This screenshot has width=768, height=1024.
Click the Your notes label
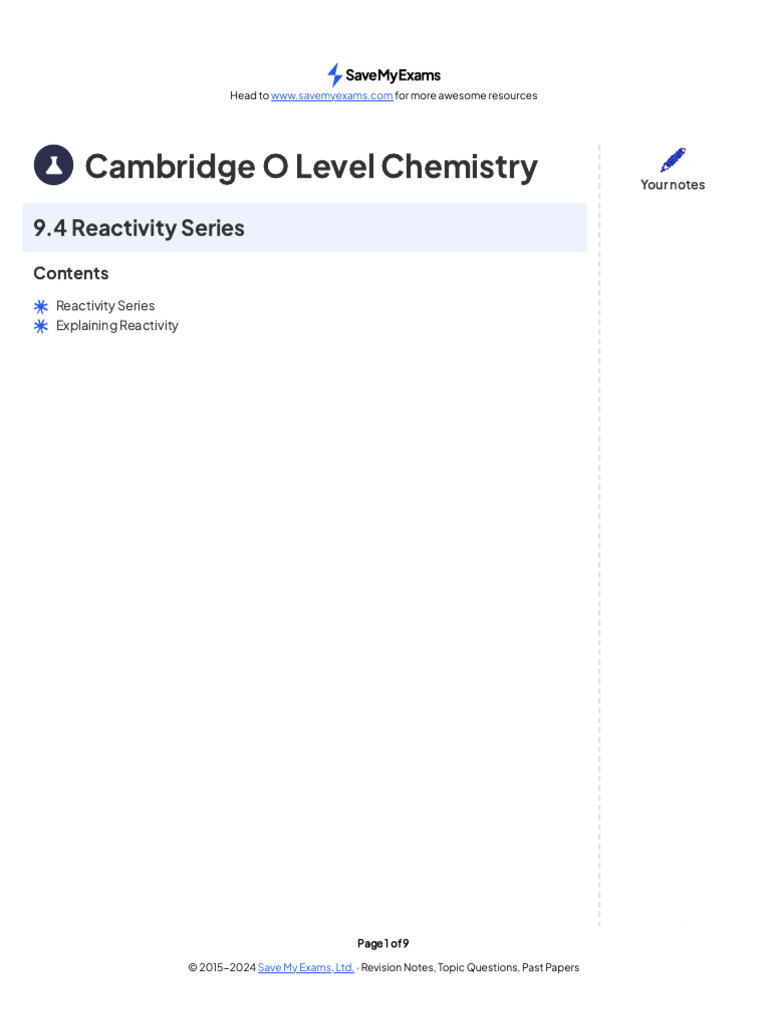[673, 185]
